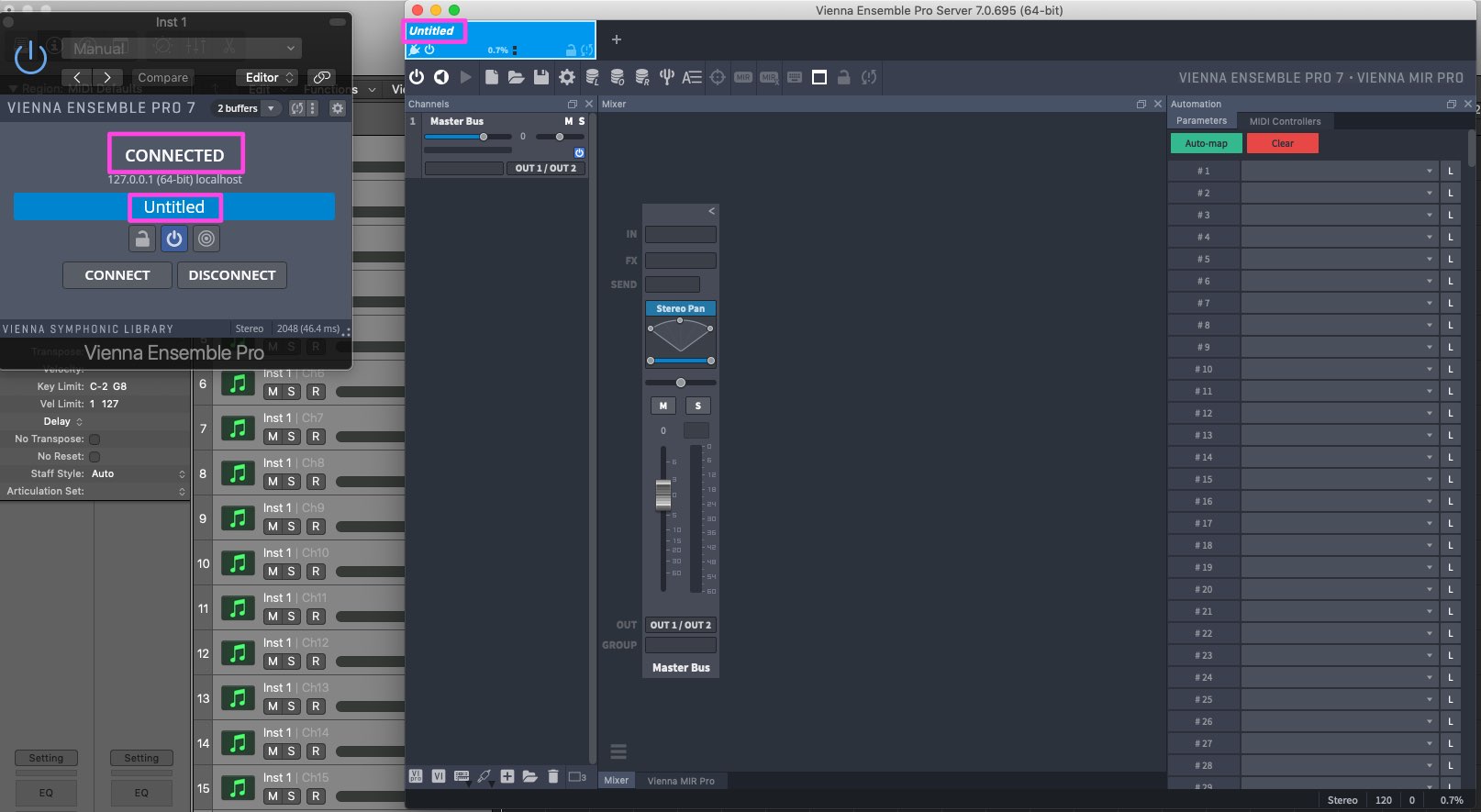Click the white window frame icon in toolbar

[x=819, y=77]
